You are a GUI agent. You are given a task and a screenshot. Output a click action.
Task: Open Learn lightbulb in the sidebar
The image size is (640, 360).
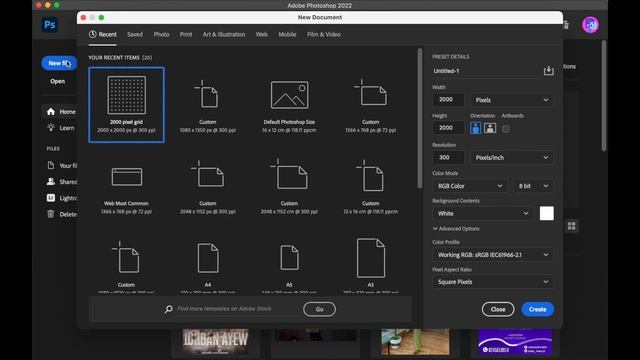[x=61, y=128]
